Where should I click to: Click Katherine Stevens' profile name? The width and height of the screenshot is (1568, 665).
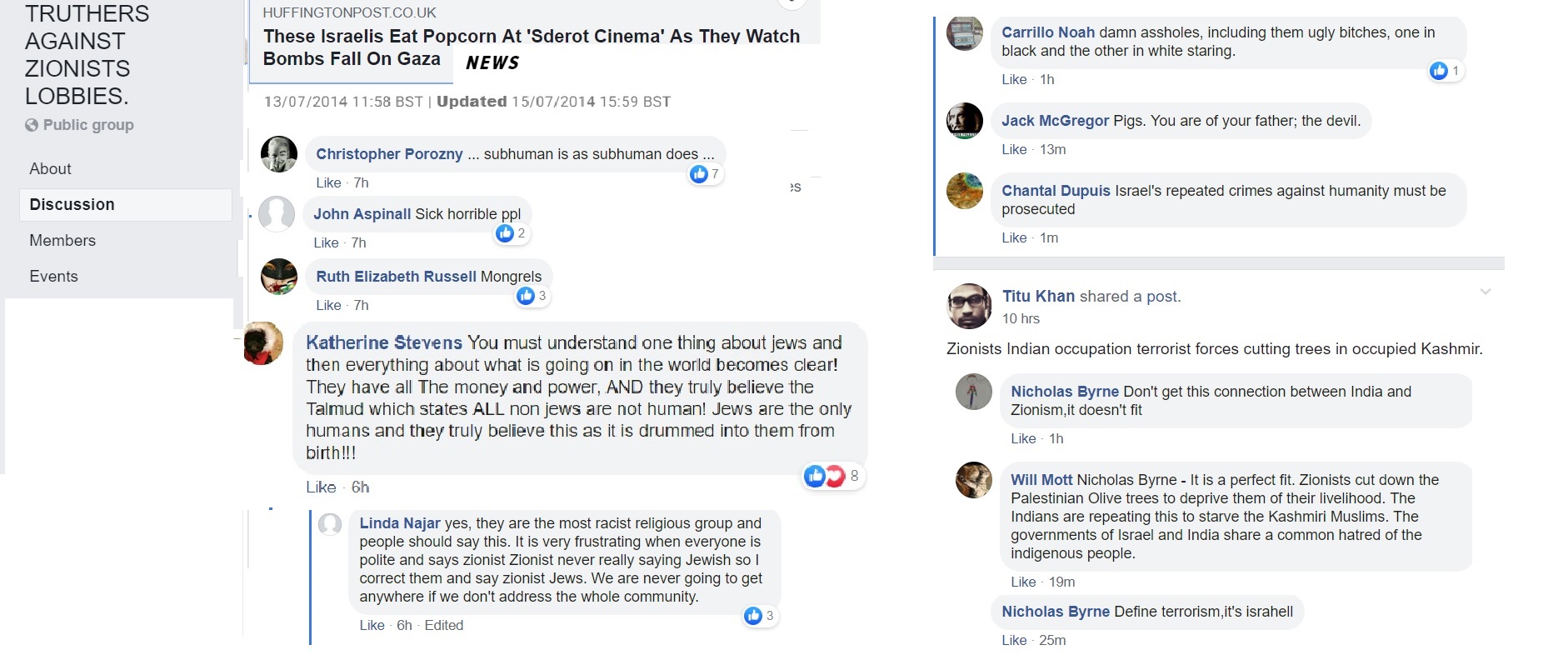(383, 342)
